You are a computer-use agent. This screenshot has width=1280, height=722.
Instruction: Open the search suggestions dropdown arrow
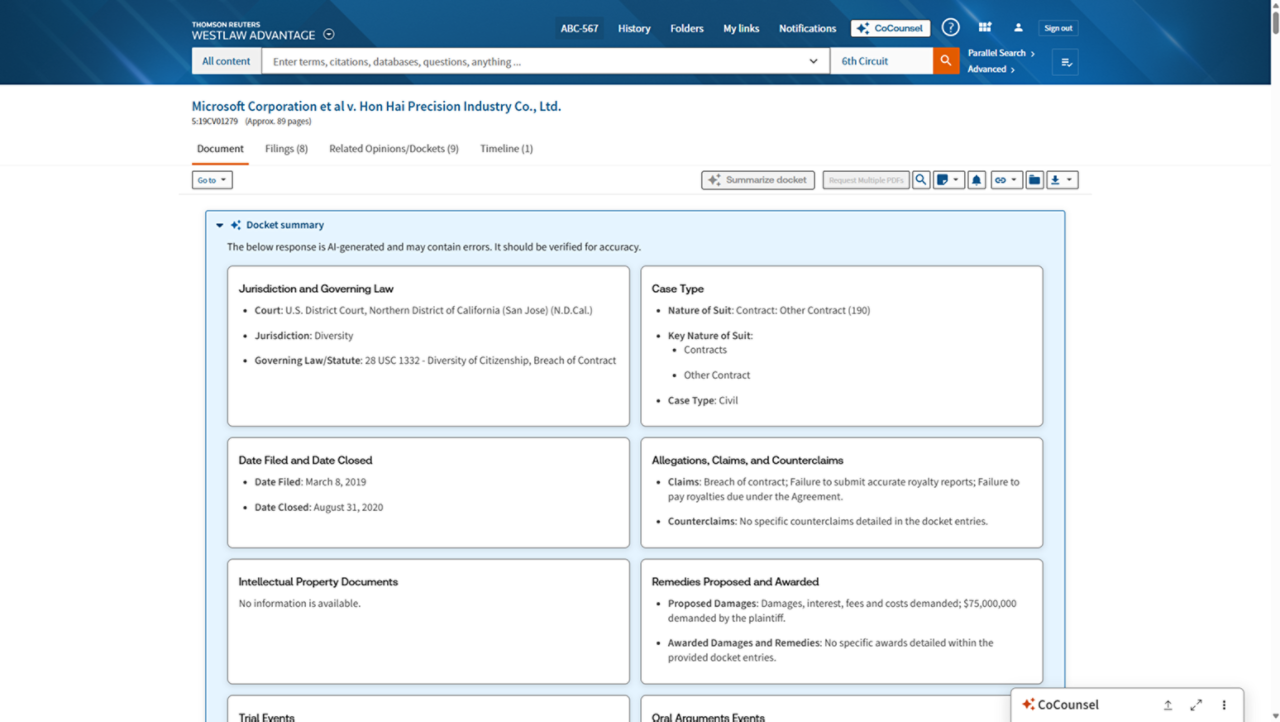[812, 60]
